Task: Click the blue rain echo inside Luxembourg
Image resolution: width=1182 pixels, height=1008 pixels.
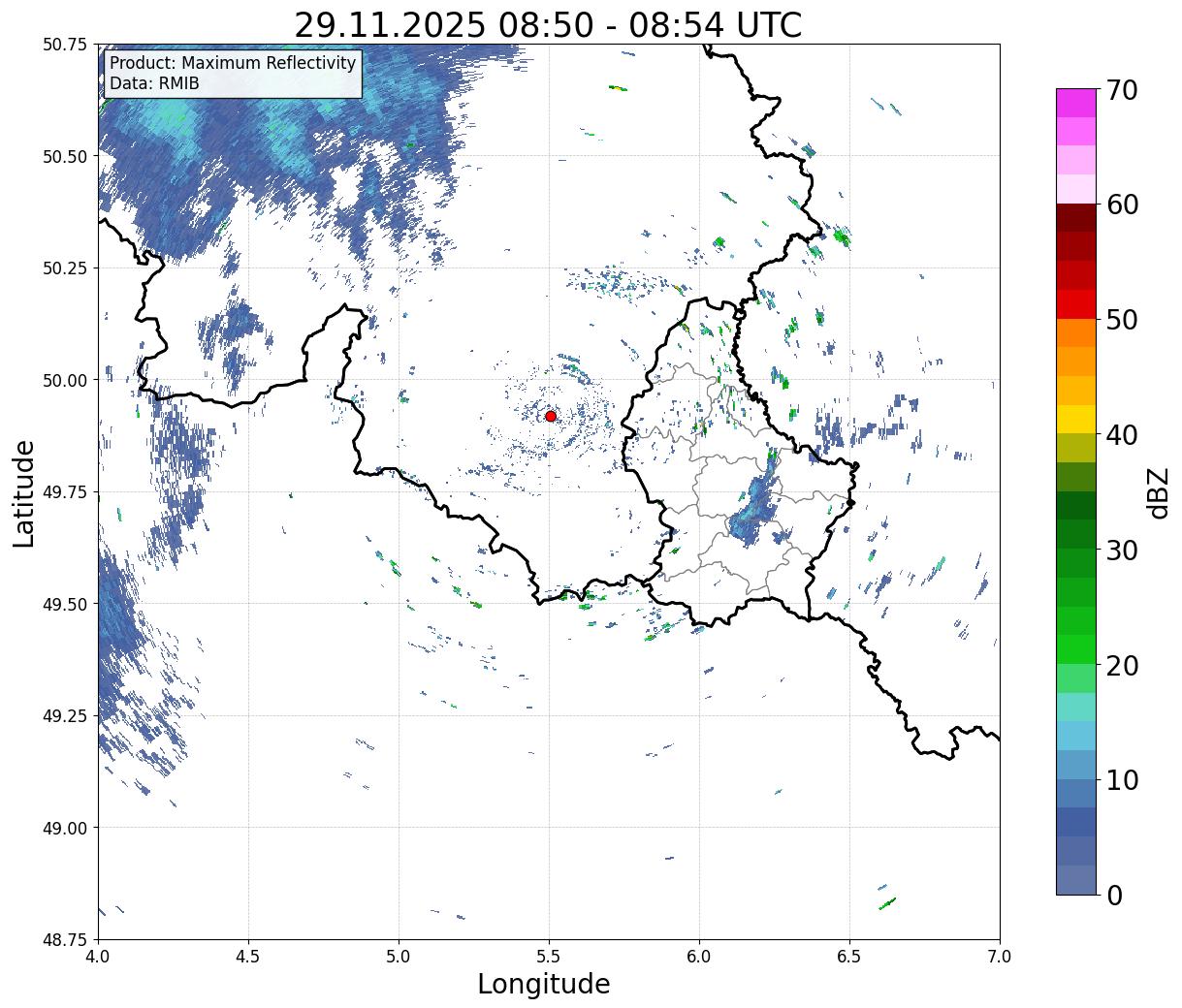Action: pyautogui.click(x=753, y=507)
